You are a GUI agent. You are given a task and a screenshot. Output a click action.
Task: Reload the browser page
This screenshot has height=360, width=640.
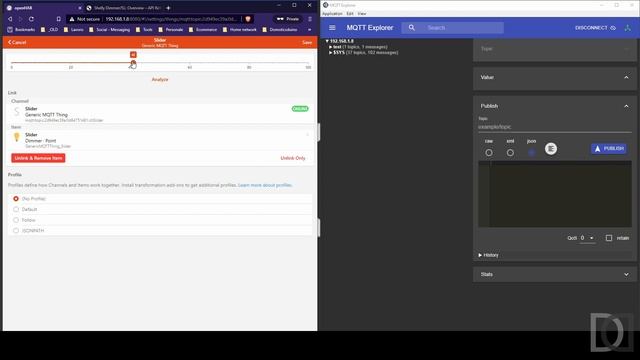[x=31, y=19]
